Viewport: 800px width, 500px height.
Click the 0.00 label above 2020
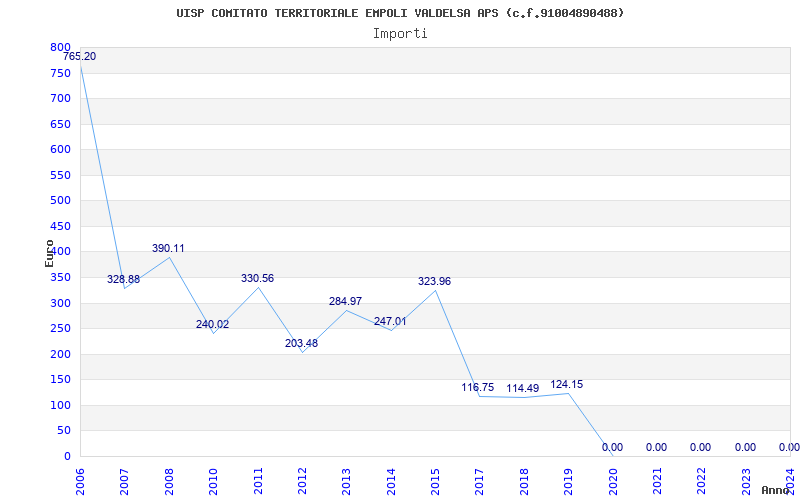click(612, 447)
